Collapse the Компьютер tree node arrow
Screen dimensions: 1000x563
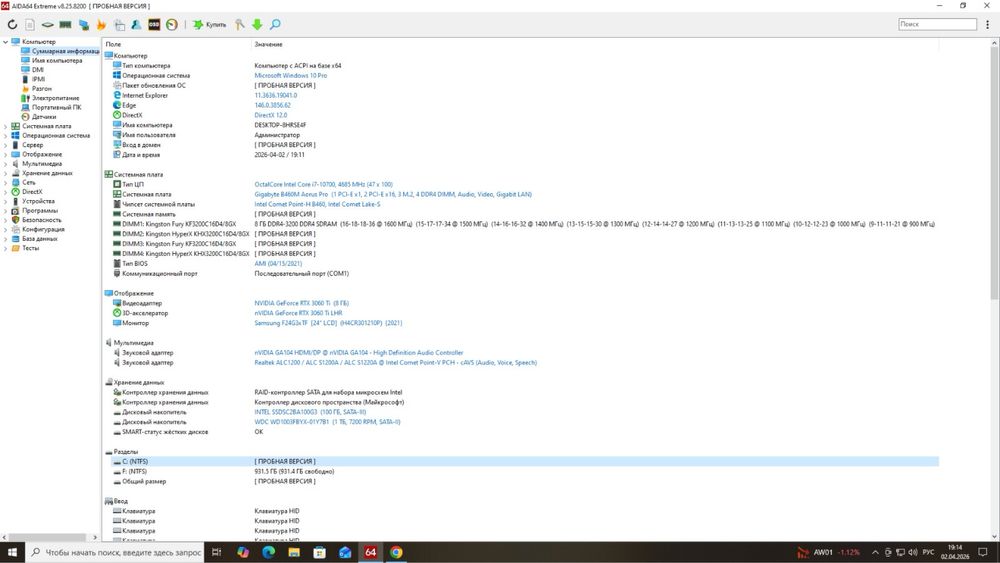click(5, 41)
